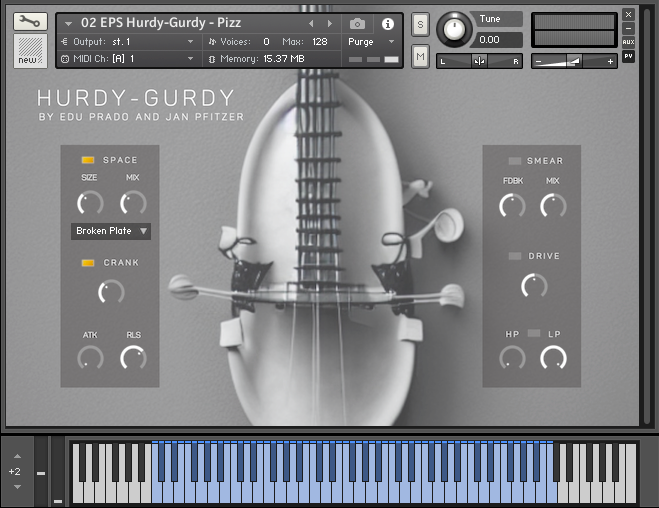Toggle the CRANK switch
659x508 pixels.
[x=88, y=263]
